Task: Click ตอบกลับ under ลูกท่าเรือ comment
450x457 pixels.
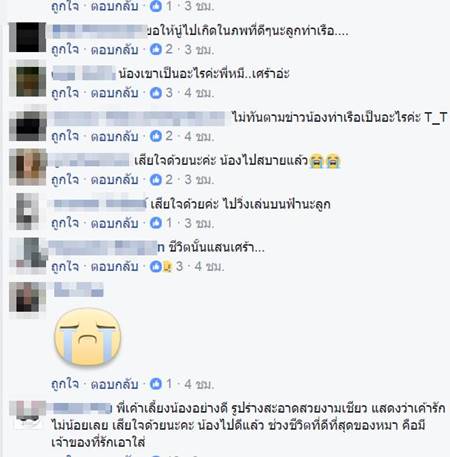Action: coord(114,49)
